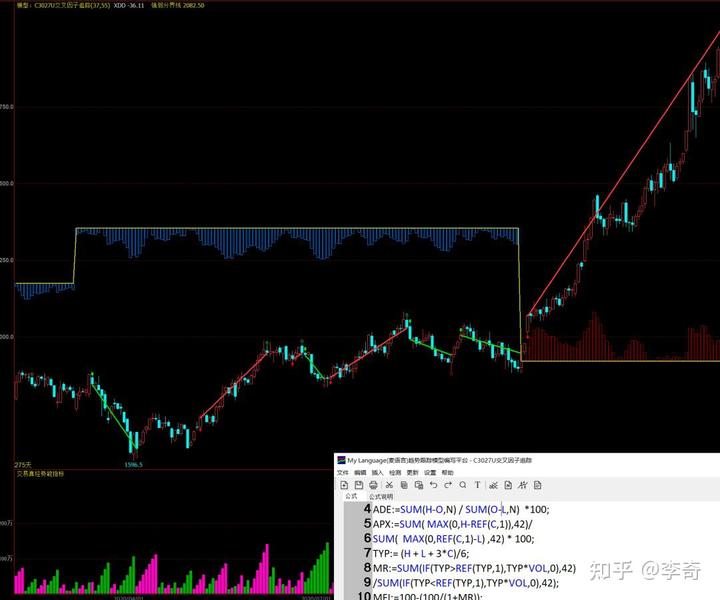This screenshot has width=720, height=600.
Task: Click the Find magnifier icon
Action: [463, 485]
